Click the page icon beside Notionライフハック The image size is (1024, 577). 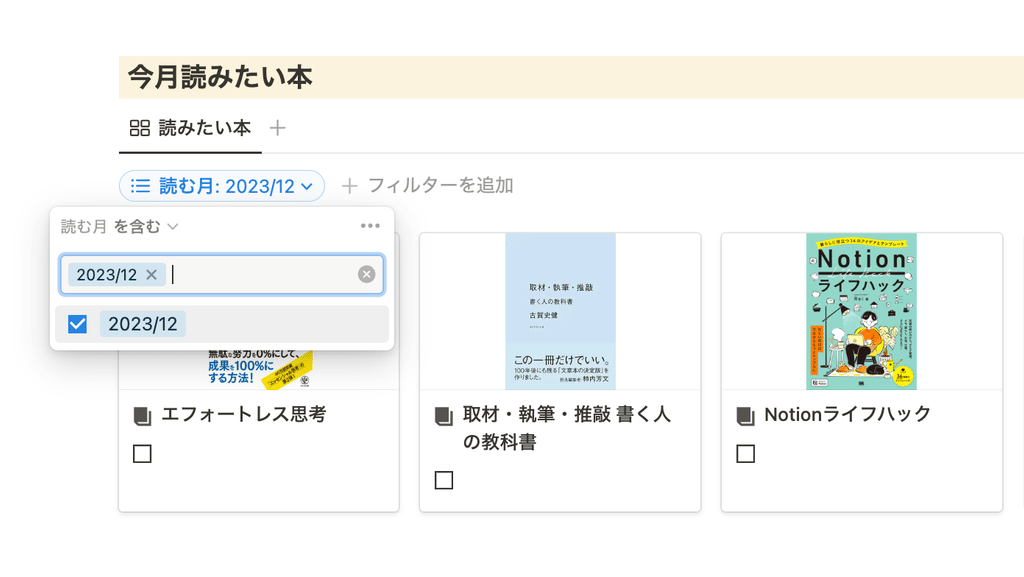[745, 416]
